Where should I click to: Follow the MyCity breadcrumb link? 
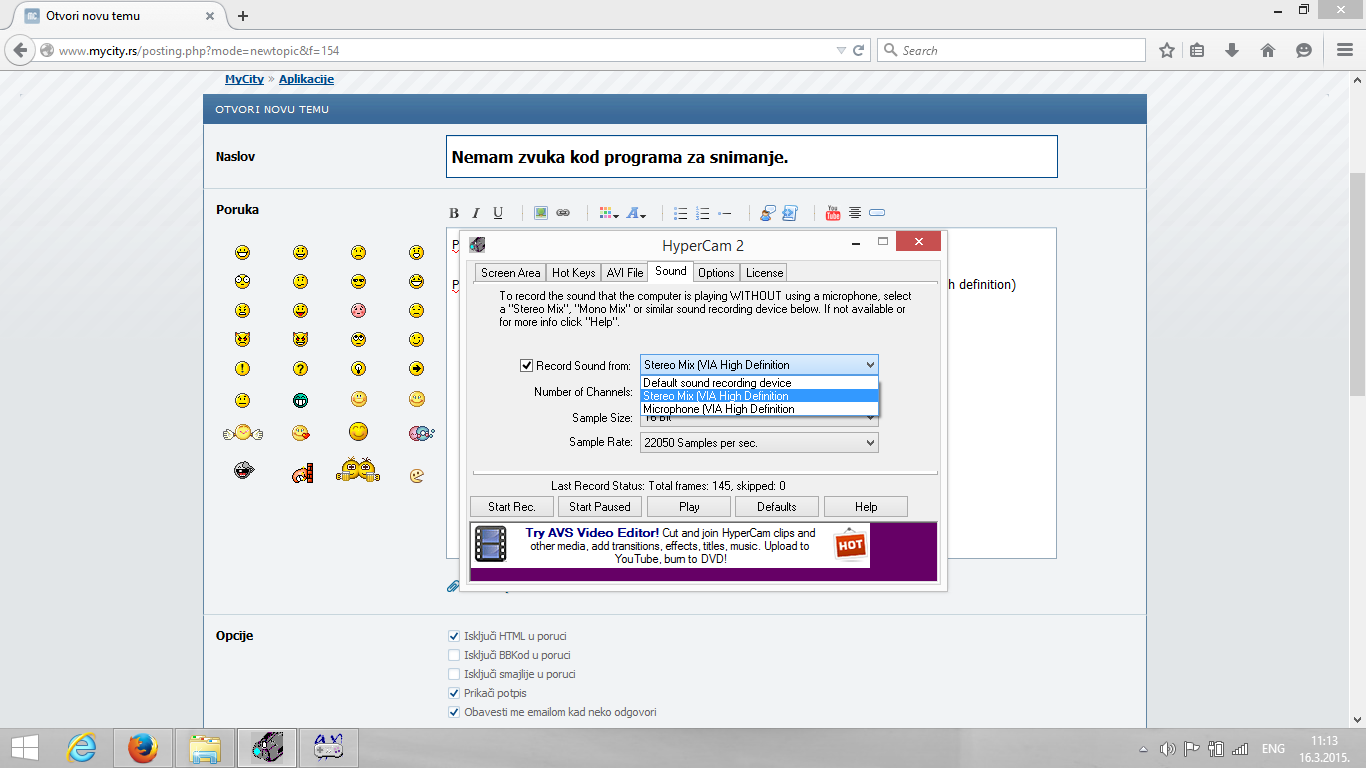pos(244,79)
